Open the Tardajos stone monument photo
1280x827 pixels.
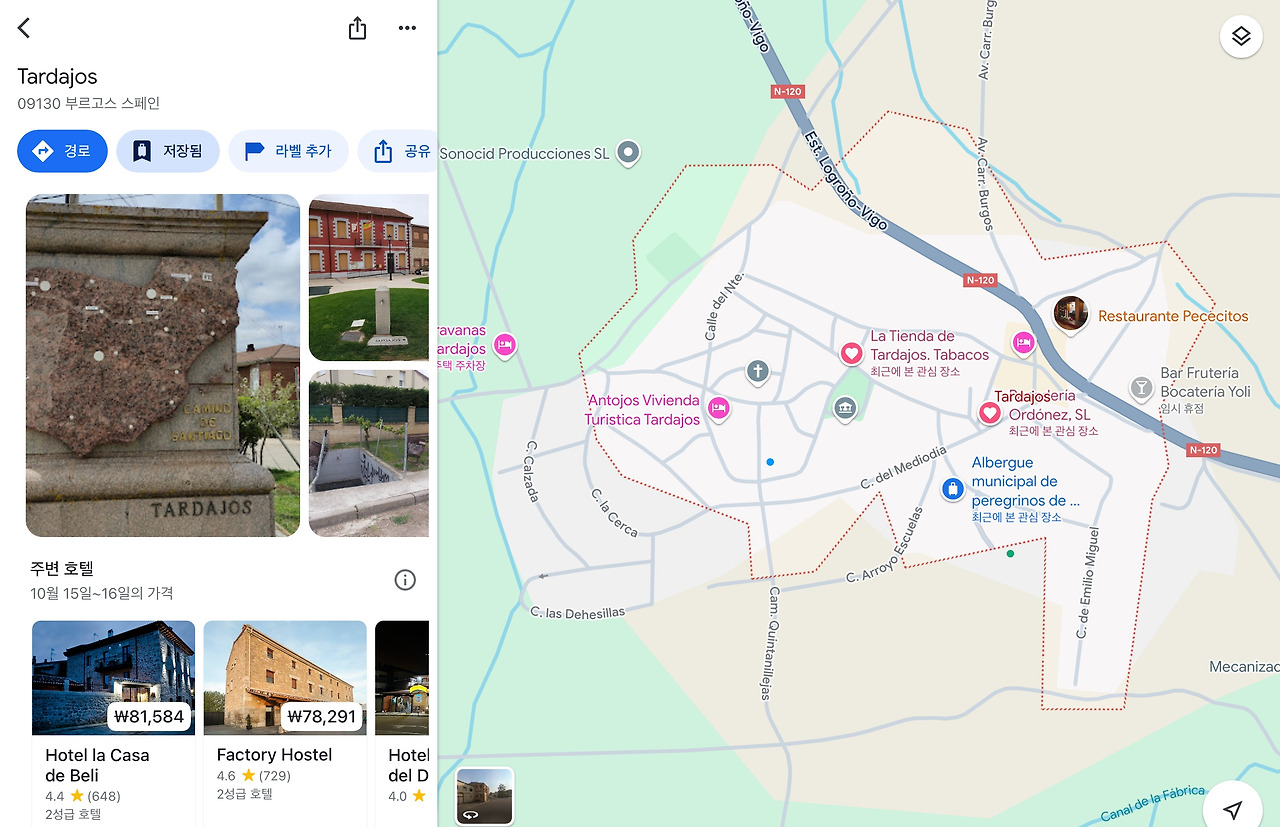click(163, 365)
